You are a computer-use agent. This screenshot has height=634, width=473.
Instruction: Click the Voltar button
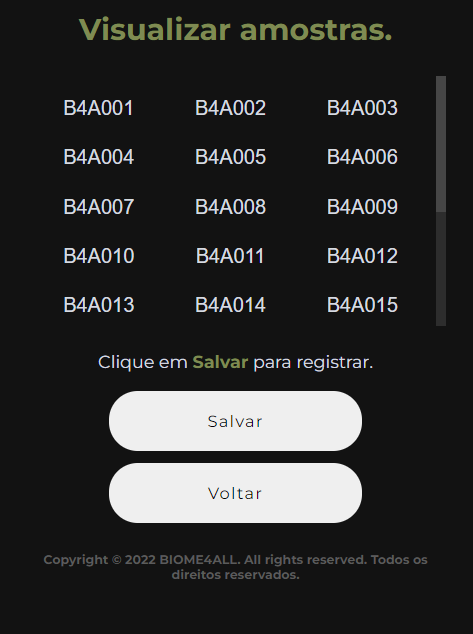pos(235,493)
